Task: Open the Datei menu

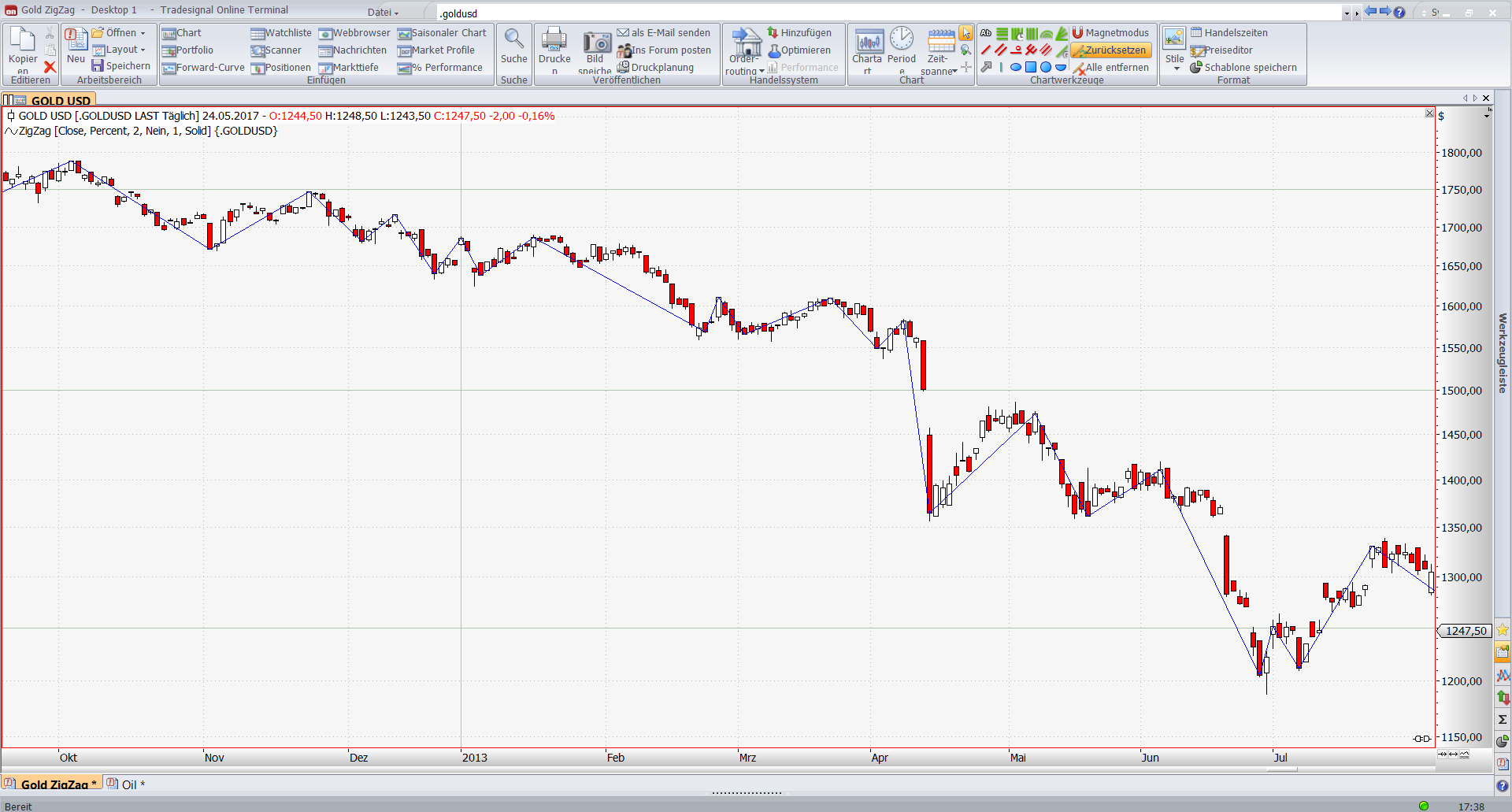Action: pyautogui.click(x=383, y=13)
